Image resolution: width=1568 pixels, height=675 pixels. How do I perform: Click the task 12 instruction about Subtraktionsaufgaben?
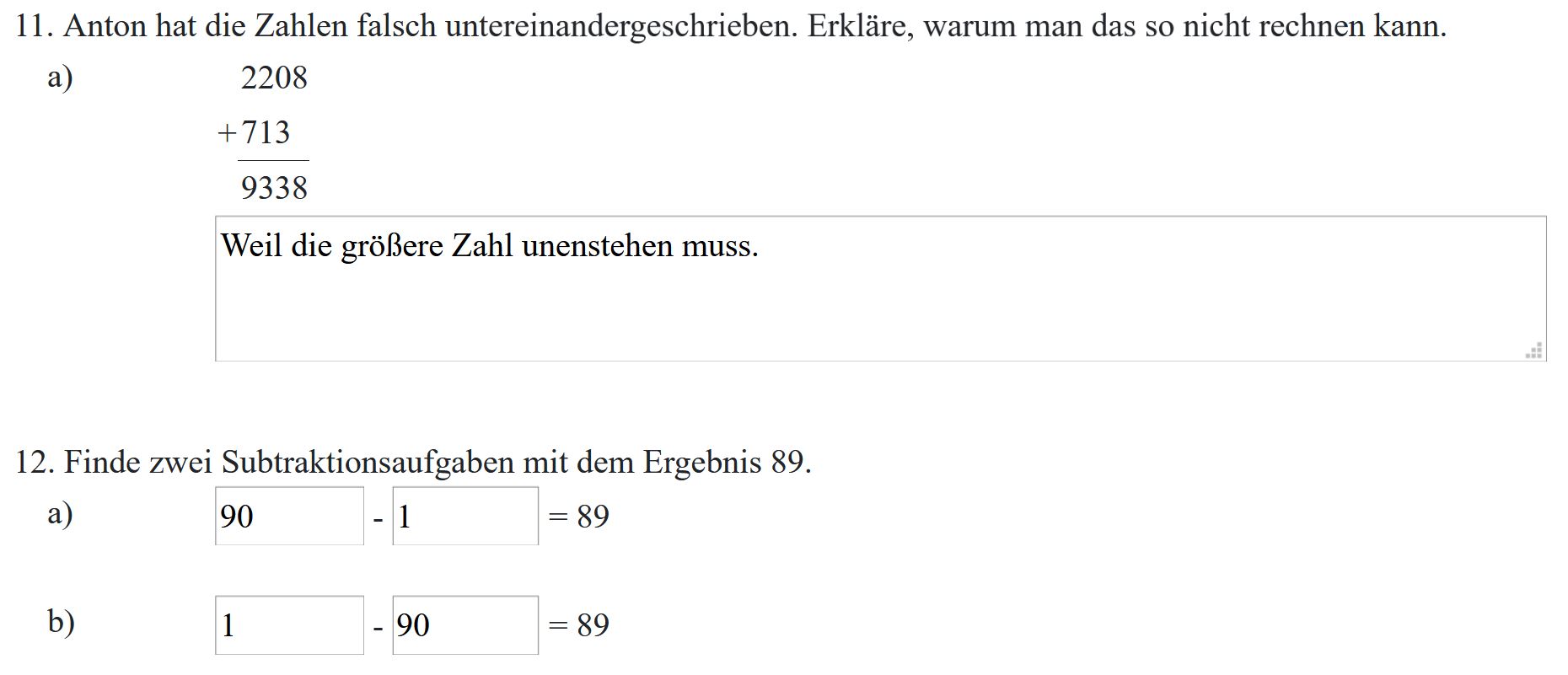click(413, 463)
